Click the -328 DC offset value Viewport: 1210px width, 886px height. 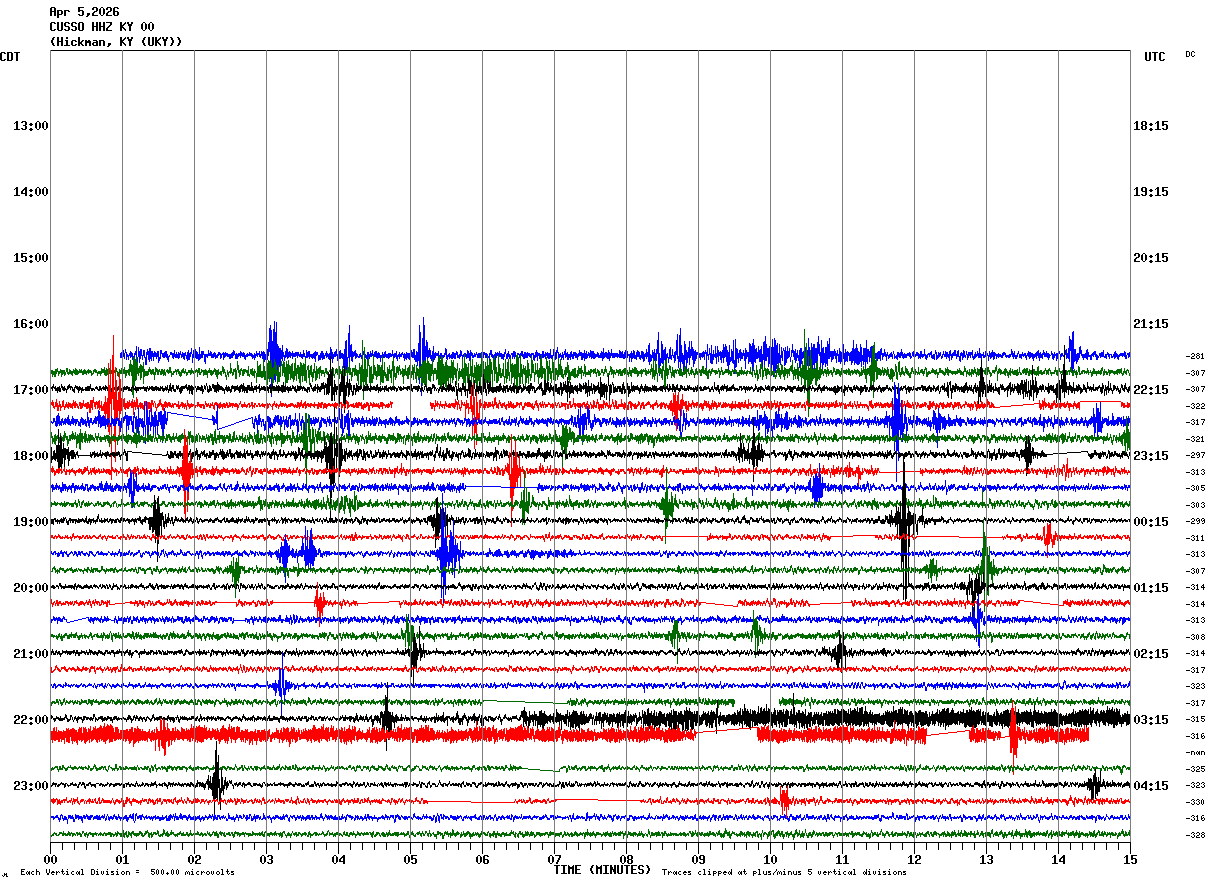pos(1195,835)
